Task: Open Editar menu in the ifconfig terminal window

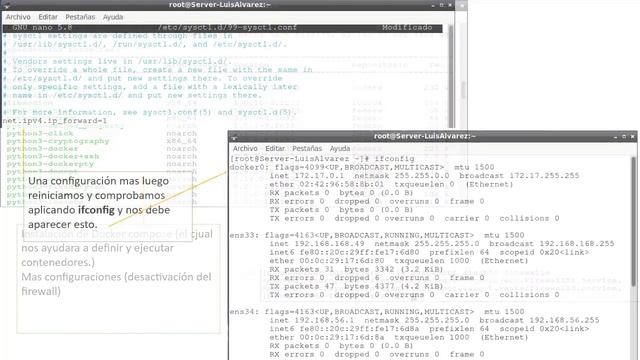Action: [x=275, y=148]
